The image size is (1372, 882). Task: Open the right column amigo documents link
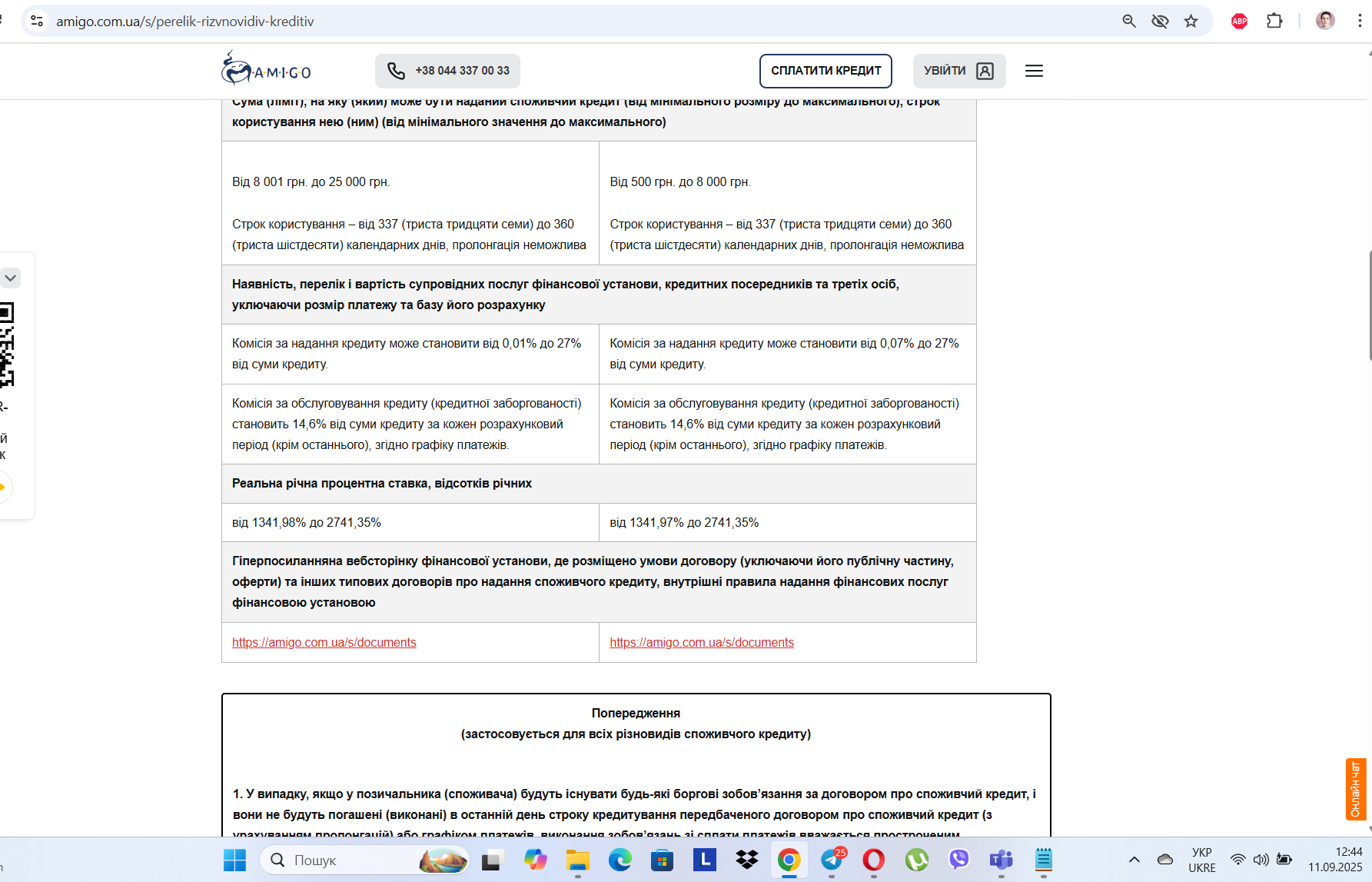tap(702, 642)
